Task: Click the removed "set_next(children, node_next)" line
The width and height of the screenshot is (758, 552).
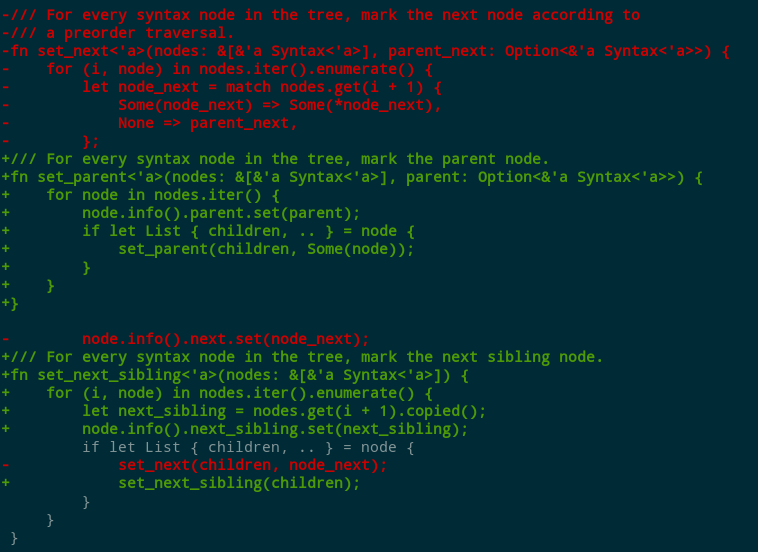Action: coord(252,465)
